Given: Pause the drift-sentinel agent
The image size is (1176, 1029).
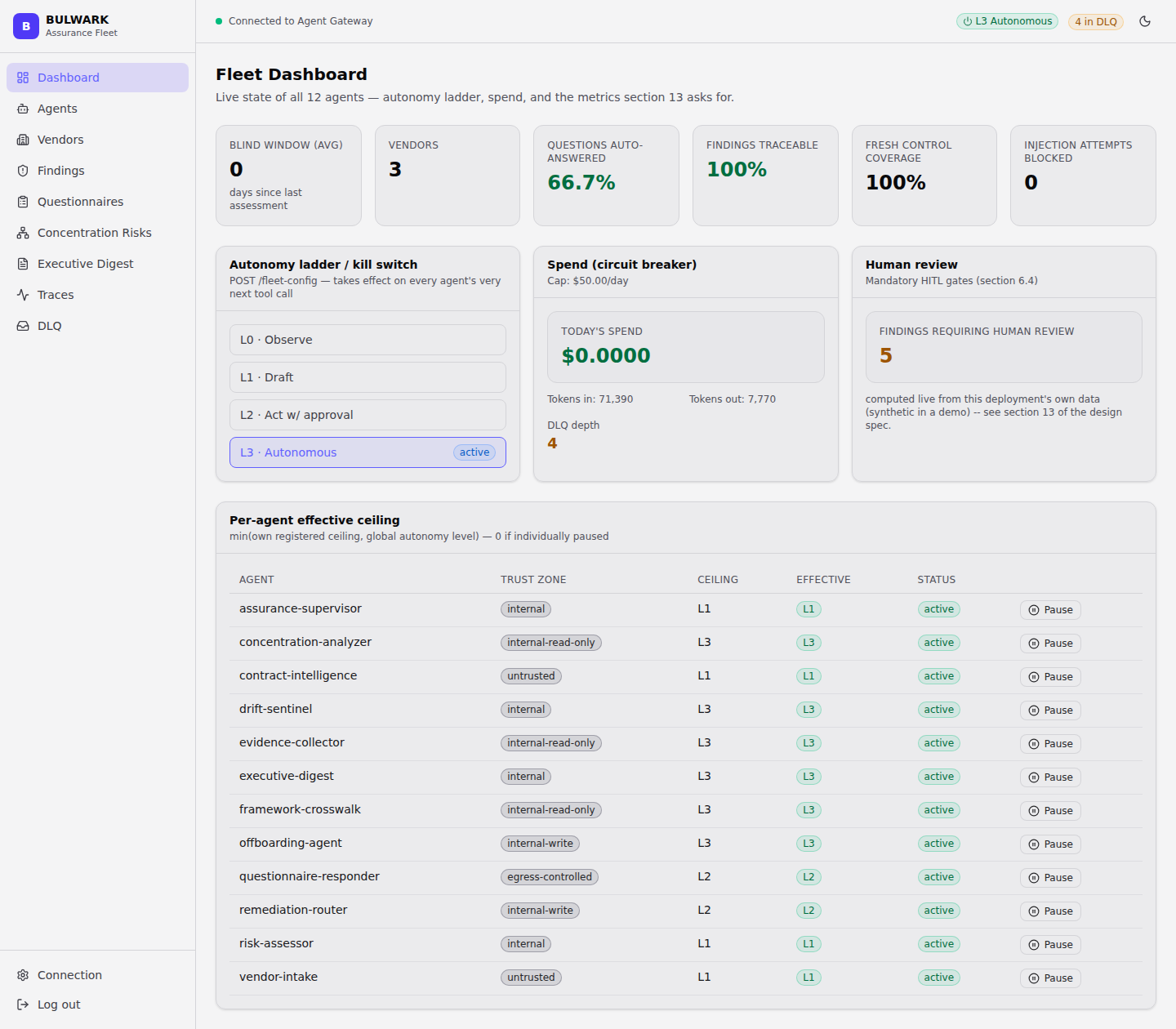Looking at the screenshot, I should pos(1050,710).
